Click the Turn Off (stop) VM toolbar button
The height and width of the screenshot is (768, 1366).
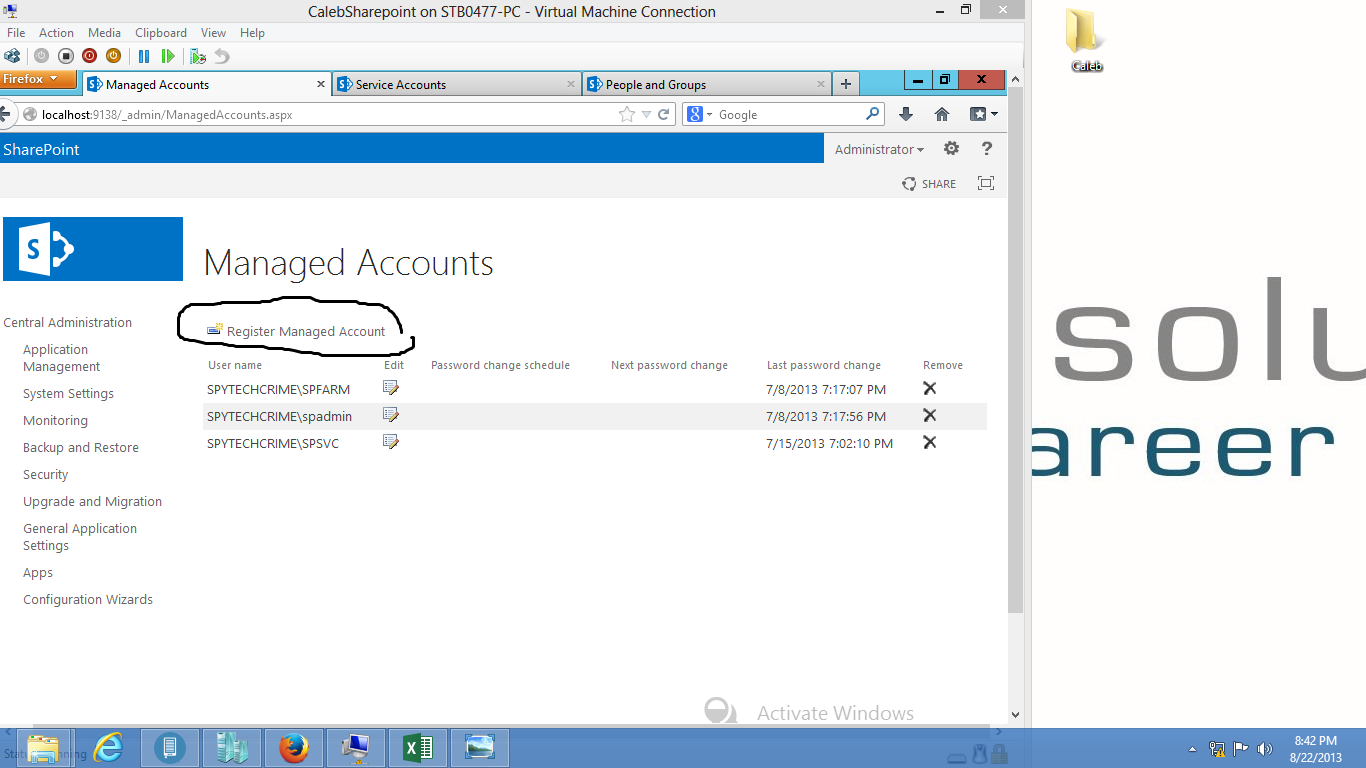coord(65,56)
